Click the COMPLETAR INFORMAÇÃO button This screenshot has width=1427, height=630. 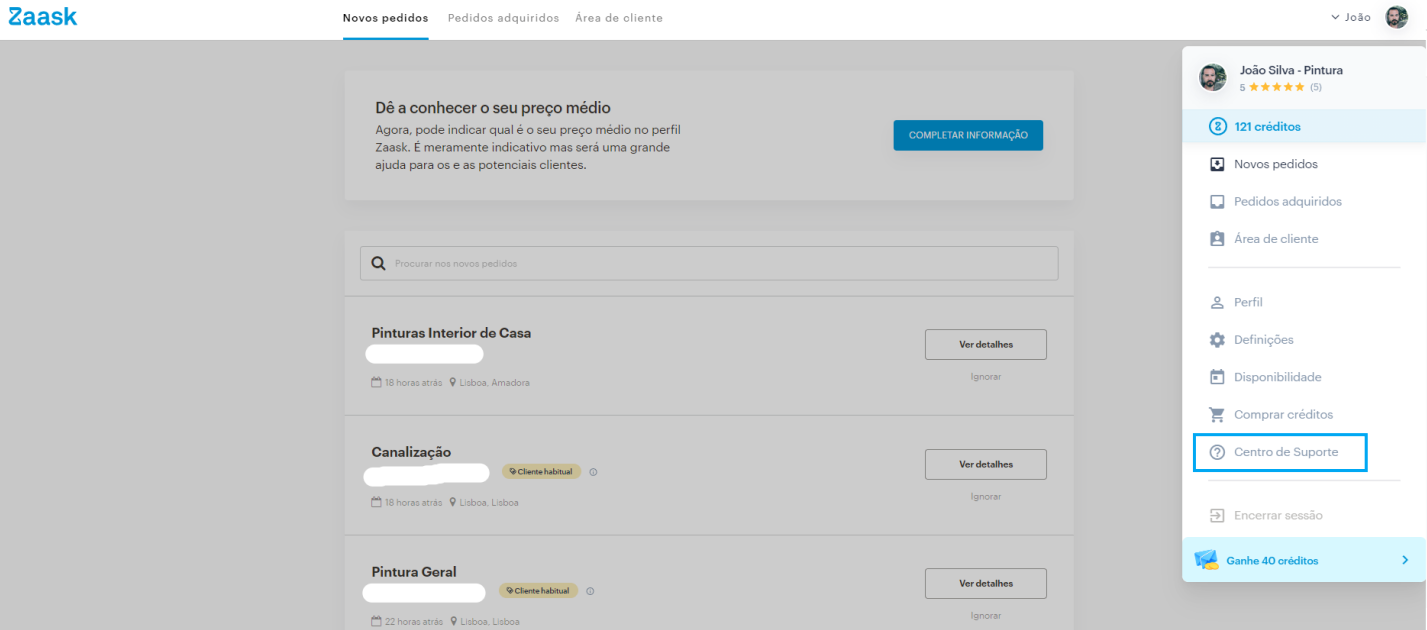[x=968, y=135]
